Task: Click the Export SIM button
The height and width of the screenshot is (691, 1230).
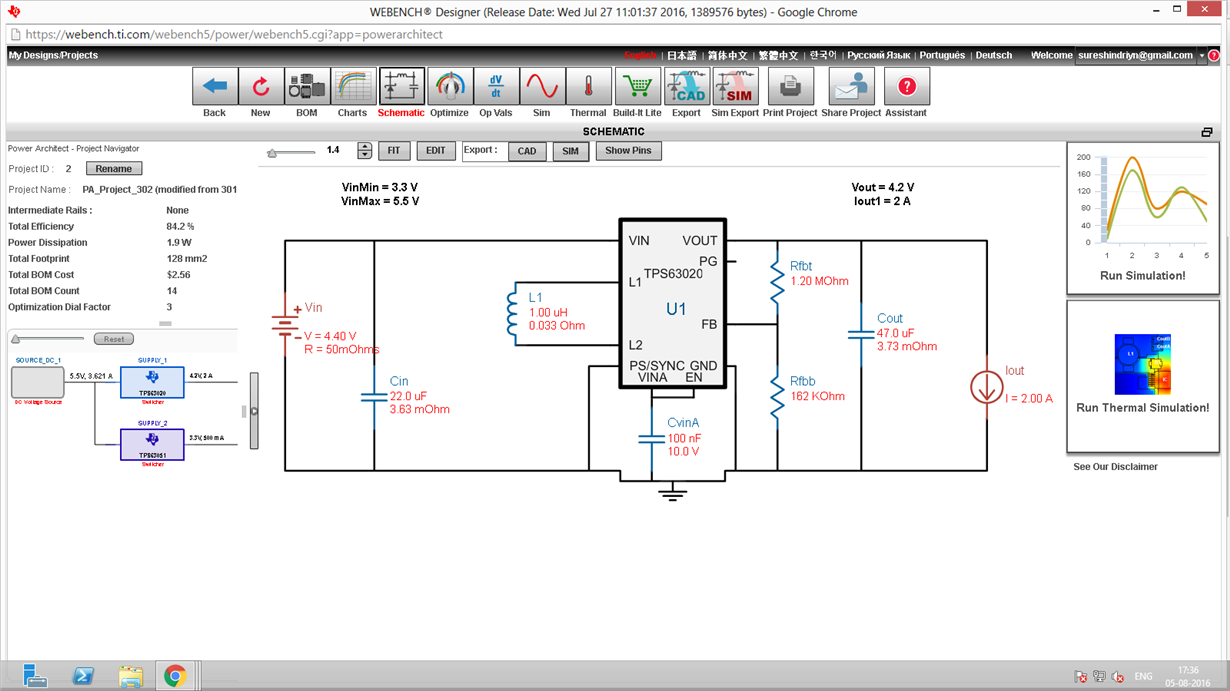Action: pos(570,152)
